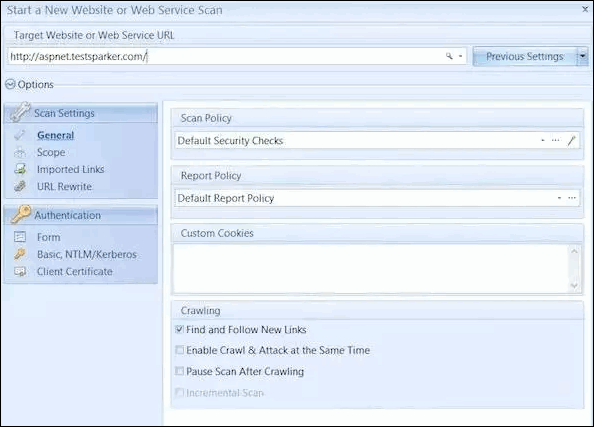The width and height of the screenshot is (594, 427).
Task: Enable Crawl & Attack at the Same Time
Action: click(180, 350)
